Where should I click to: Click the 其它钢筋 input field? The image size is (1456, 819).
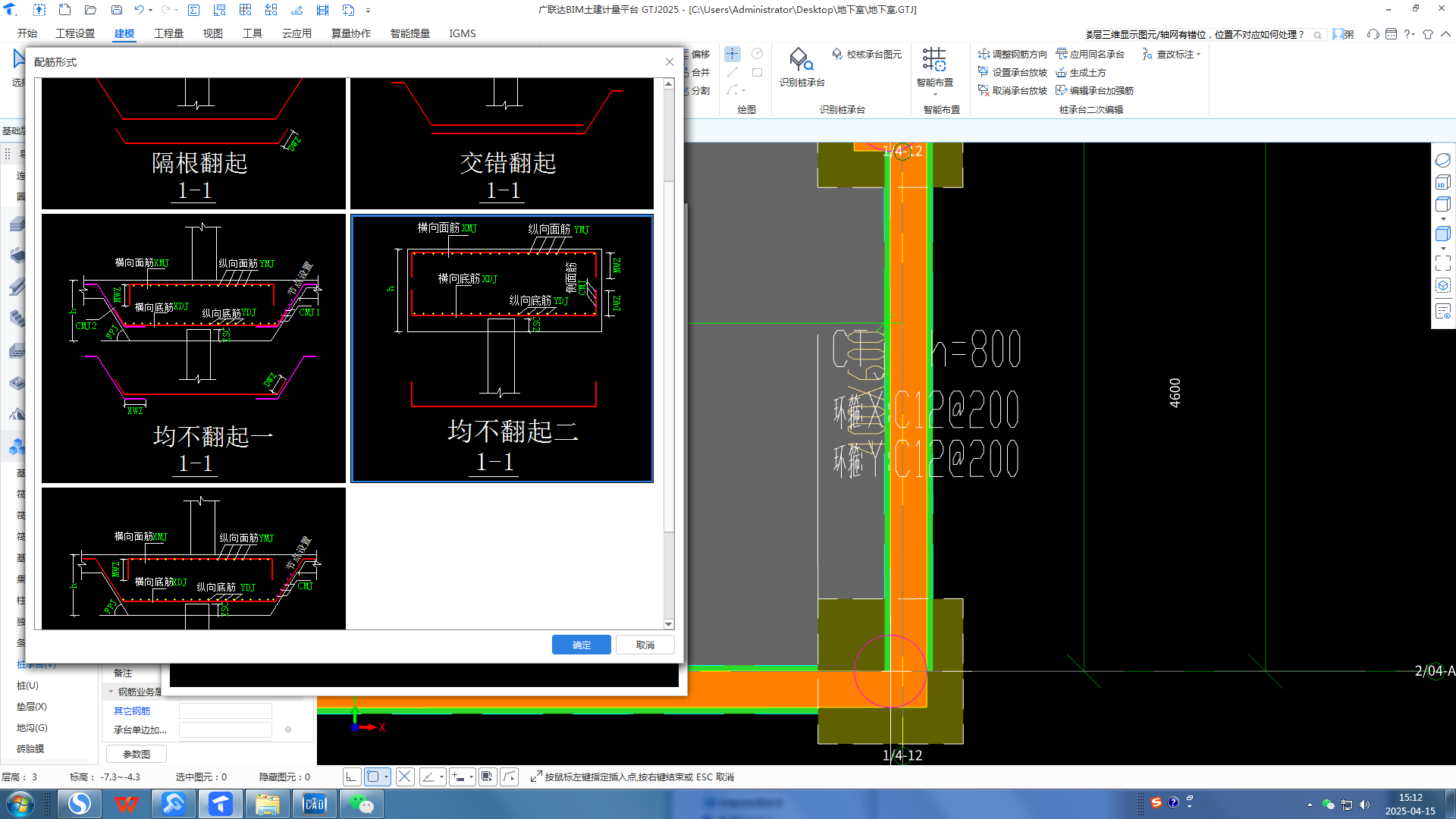click(225, 711)
